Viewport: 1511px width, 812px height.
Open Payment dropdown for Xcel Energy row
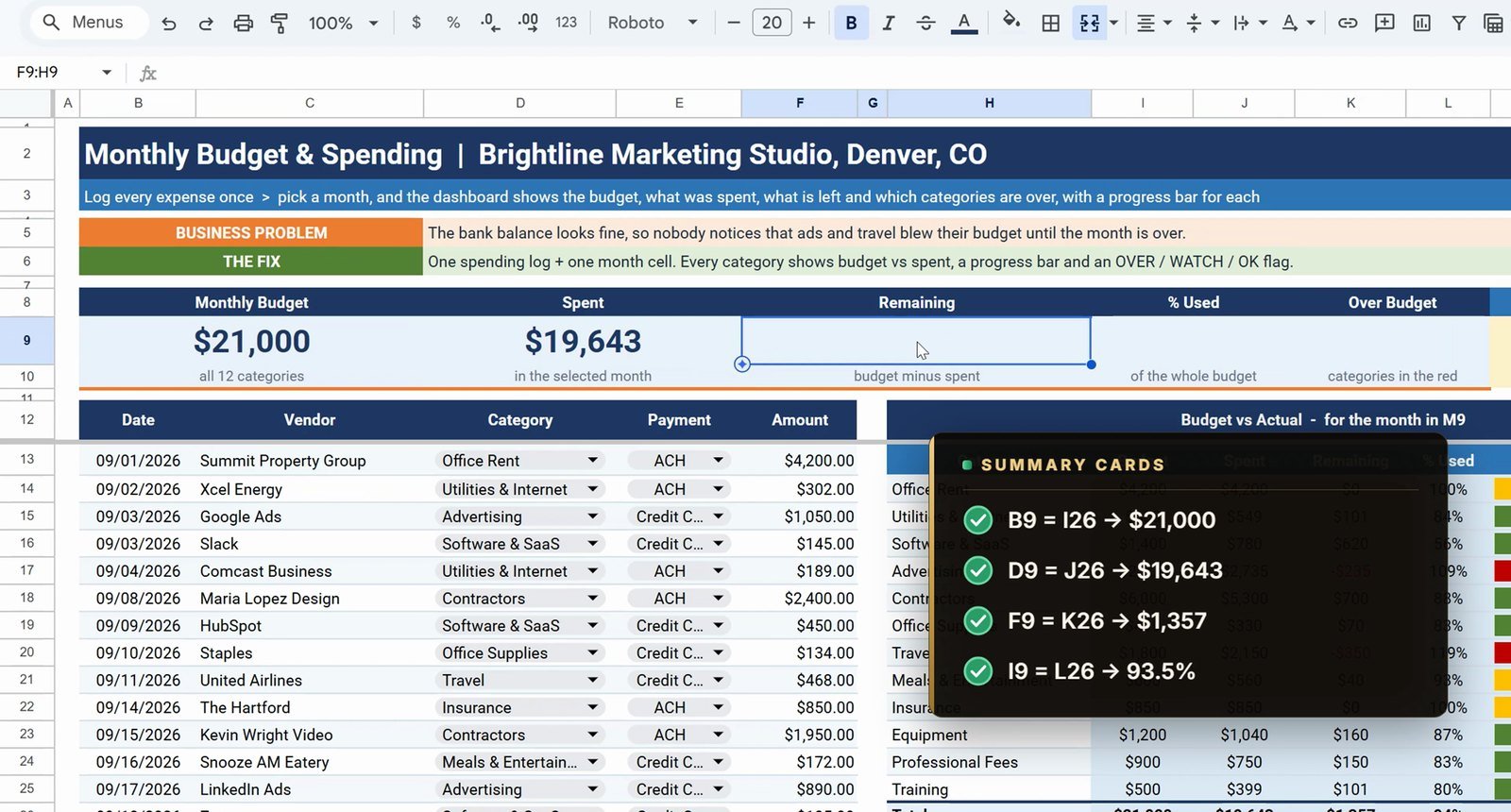click(718, 489)
